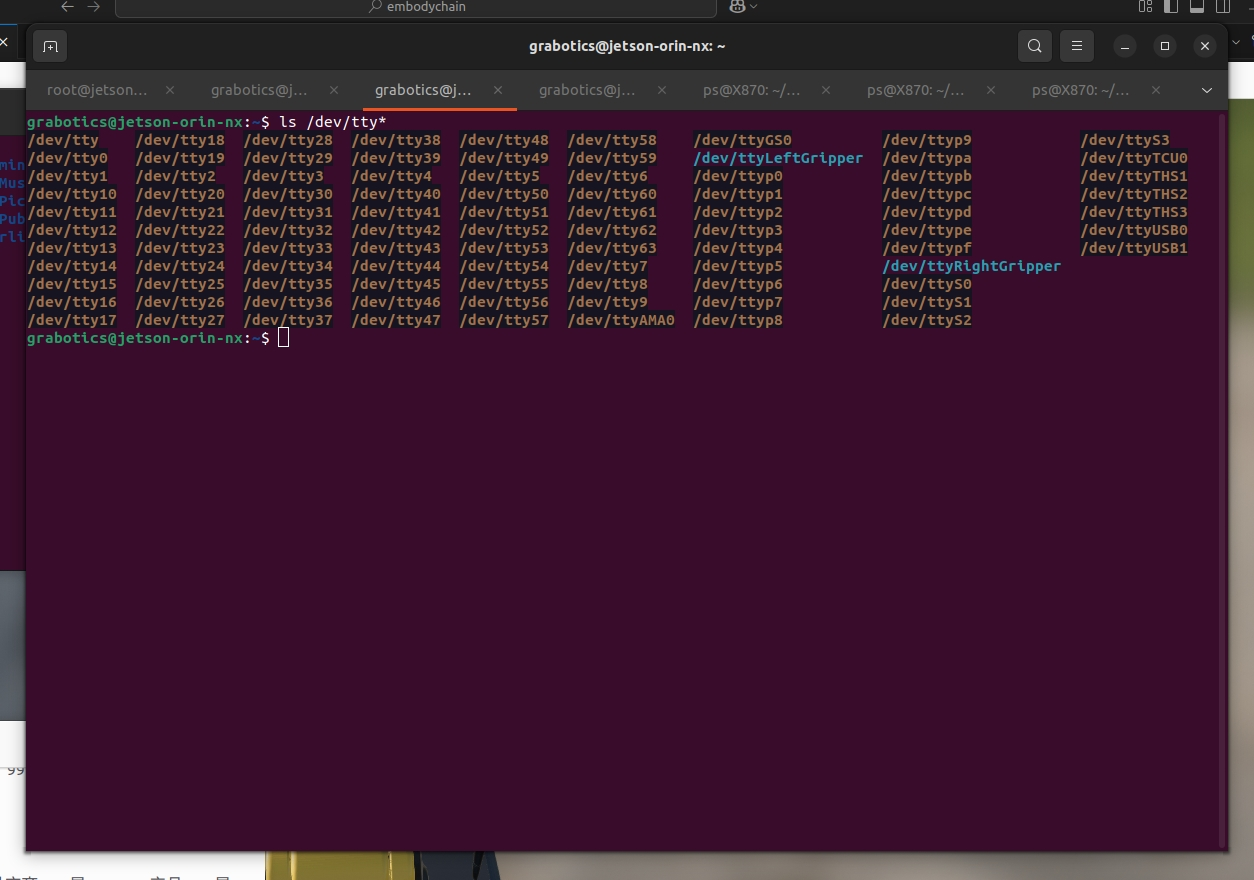Expand the terminal tab list dropdown
Screen dimensions: 1254x880
1207,90
